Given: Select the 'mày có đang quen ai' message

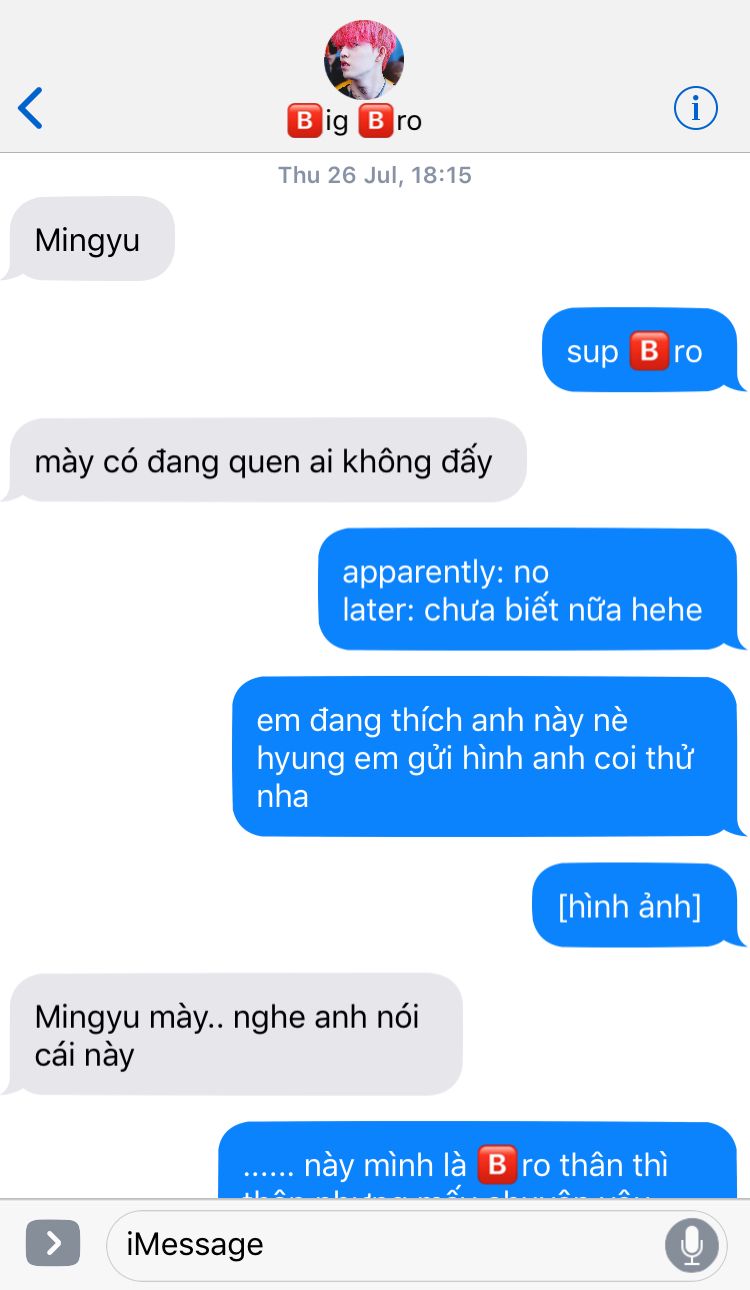Looking at the screenshot, I should (x=267, y=461).
